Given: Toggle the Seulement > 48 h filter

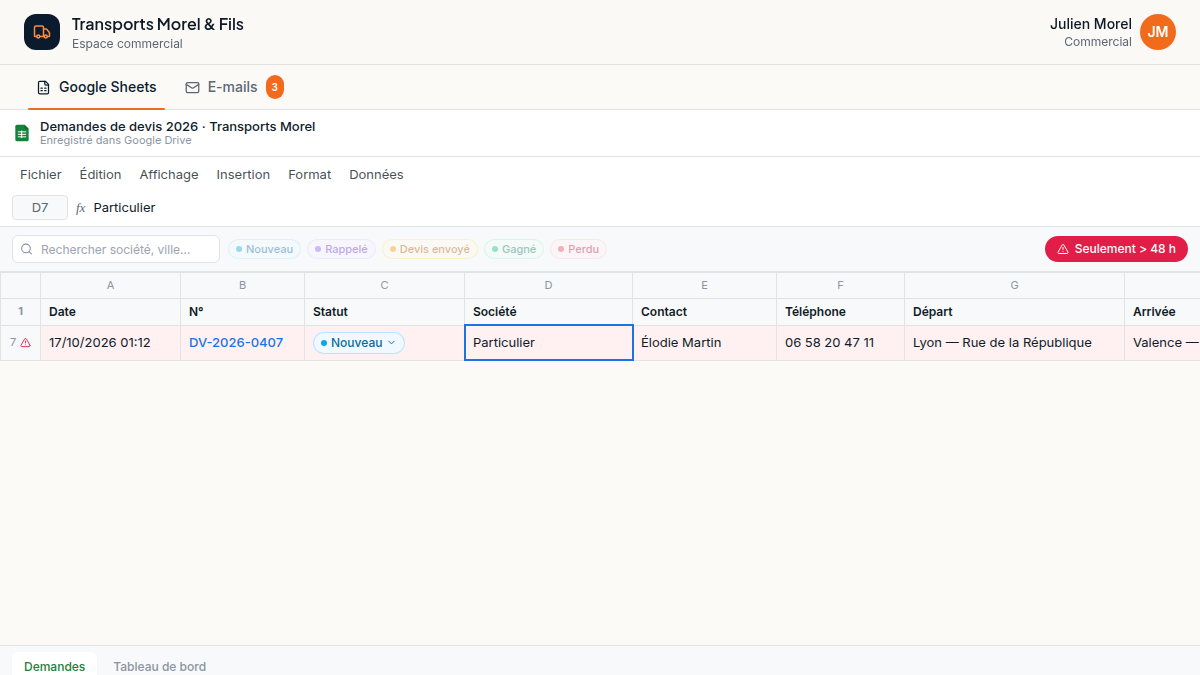Looking at the screenshot, I should pos(1116,249).
